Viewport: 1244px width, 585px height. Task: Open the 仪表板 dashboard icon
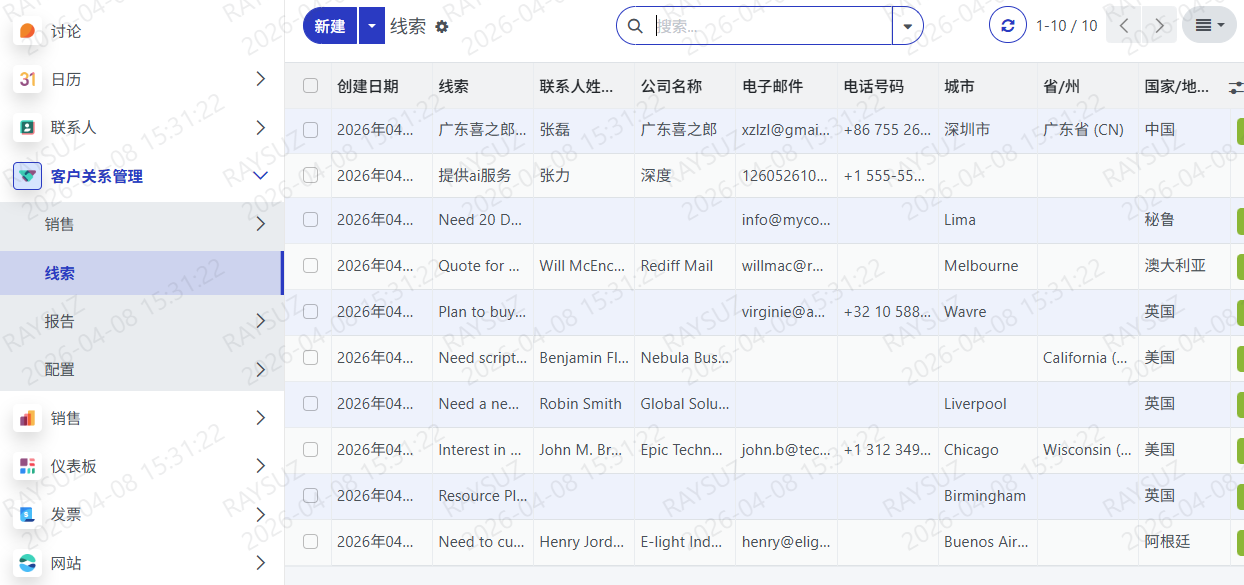coord(27,466)
